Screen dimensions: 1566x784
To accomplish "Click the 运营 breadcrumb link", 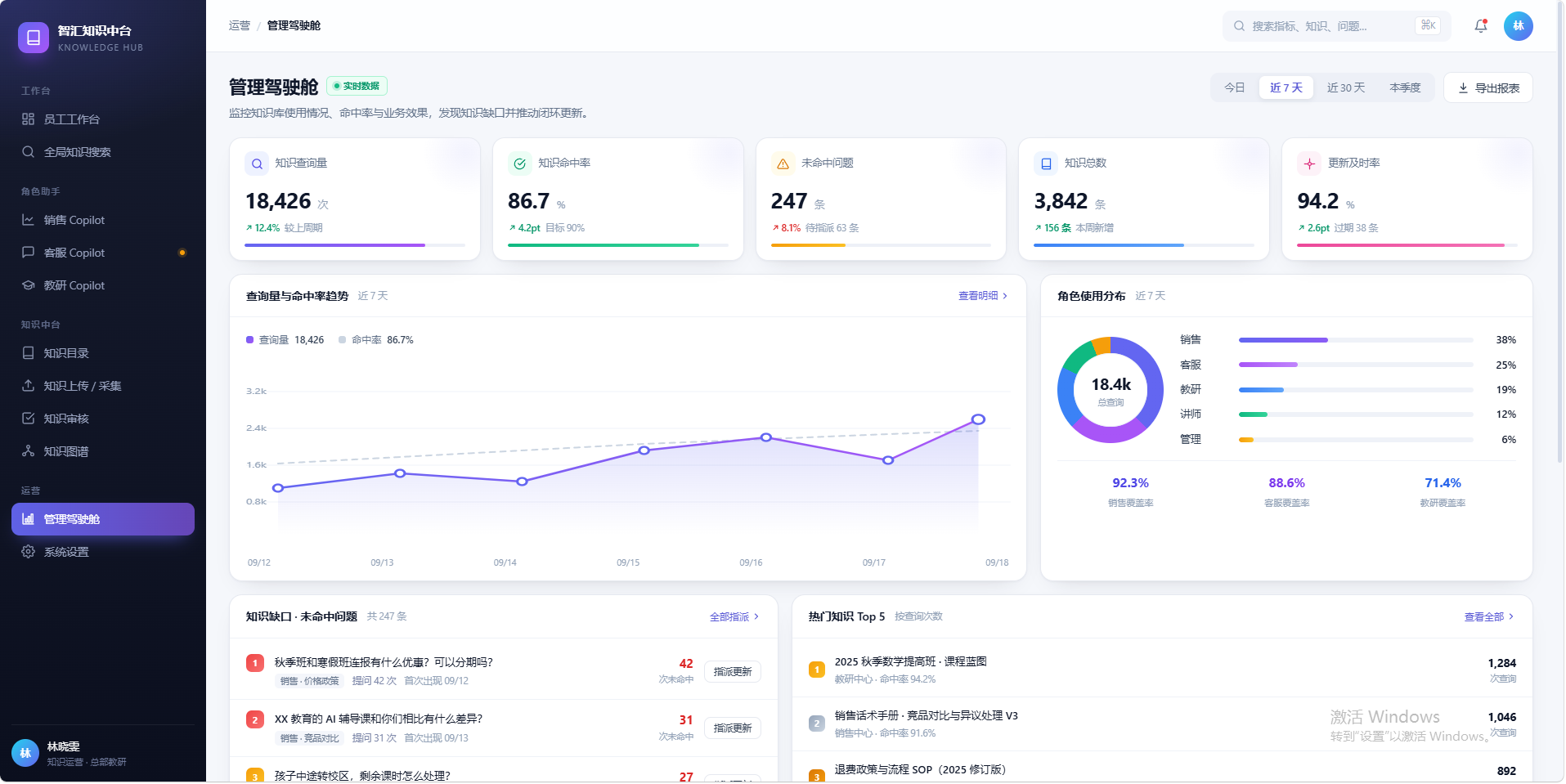I will 240,26.
